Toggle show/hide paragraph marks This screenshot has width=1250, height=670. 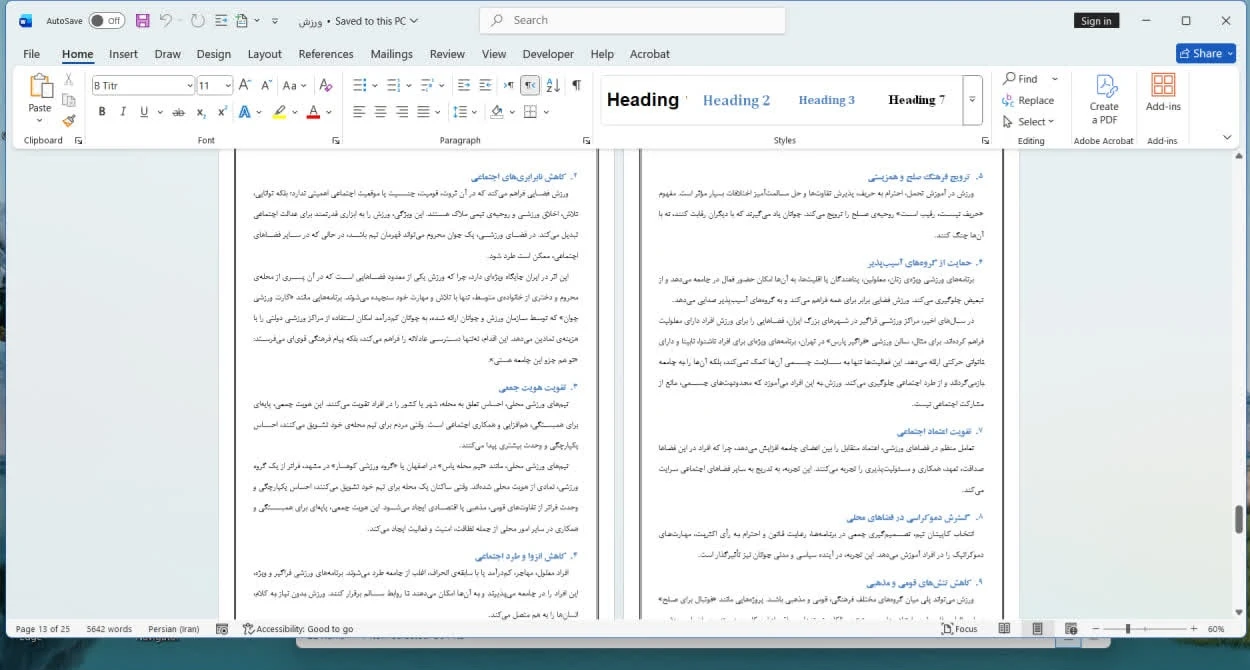coord(576,86)
